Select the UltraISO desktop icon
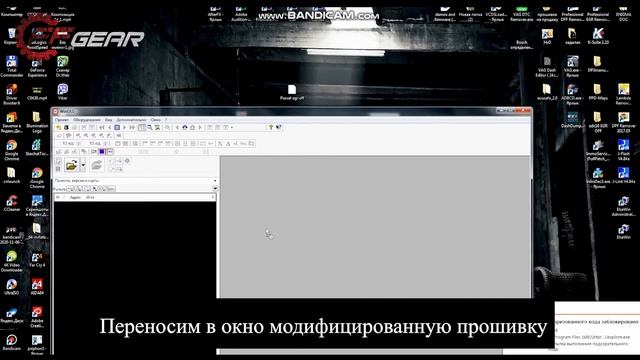640x360 pixels. [11, 287]
